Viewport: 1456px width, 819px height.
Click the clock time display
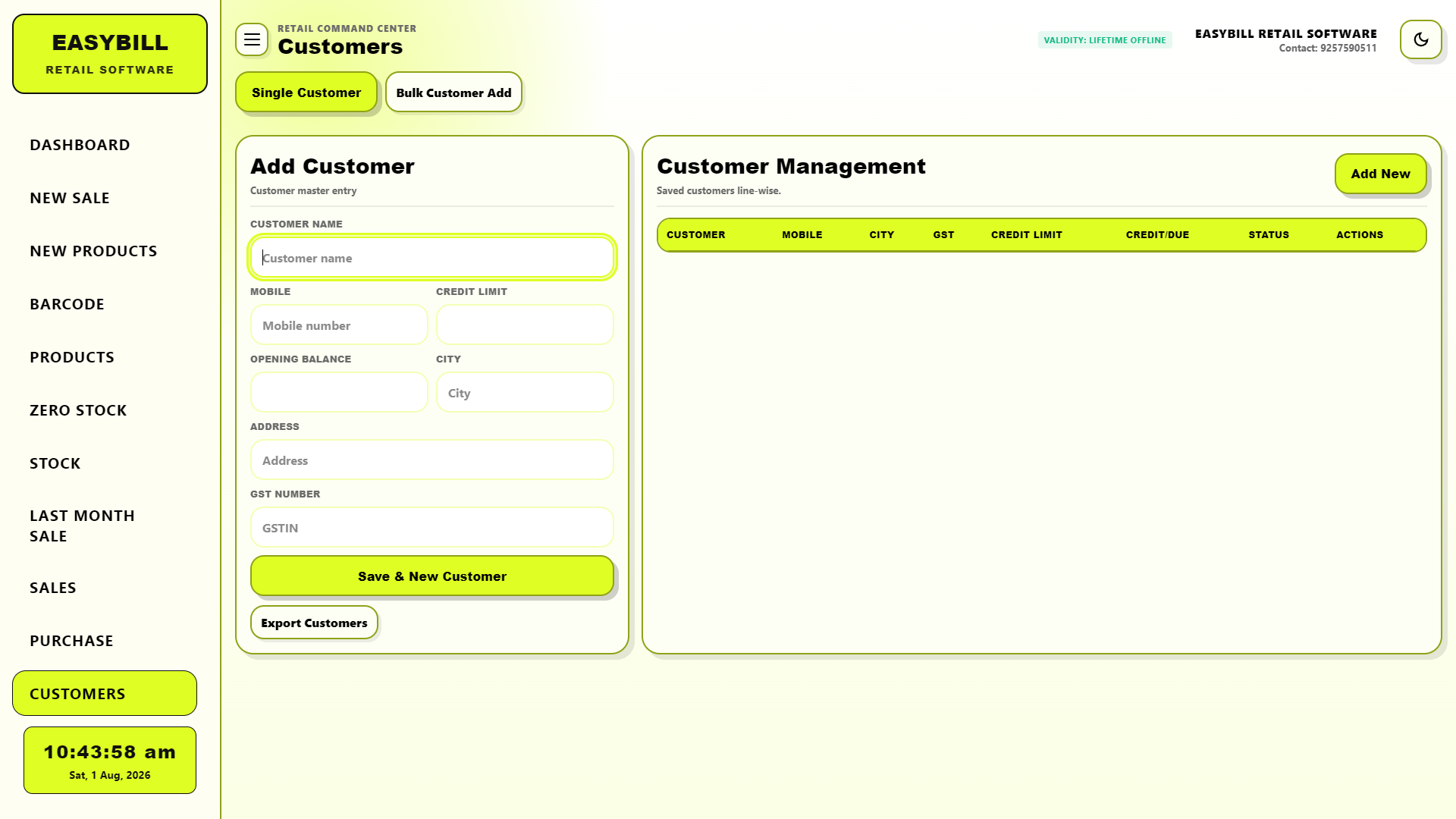110,752
